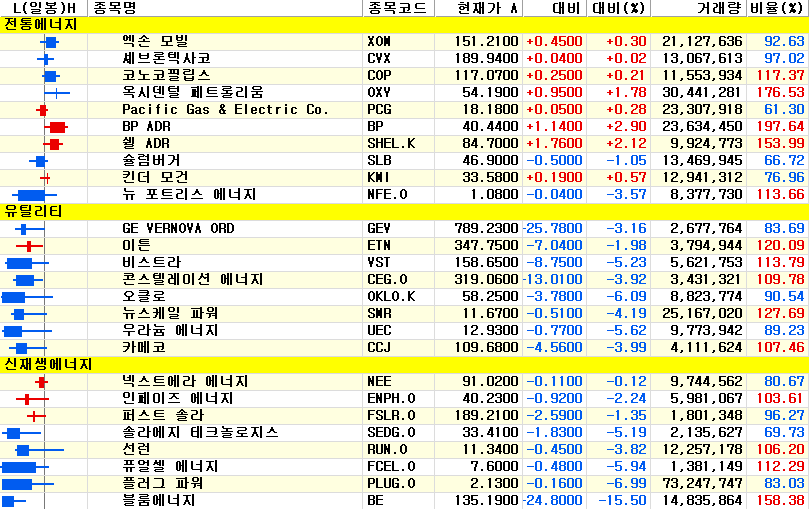Viewport: 809px width, 509px height.
Task: Select the candlestick icon for 퍼스트 솔라
Action: point(35,416)
